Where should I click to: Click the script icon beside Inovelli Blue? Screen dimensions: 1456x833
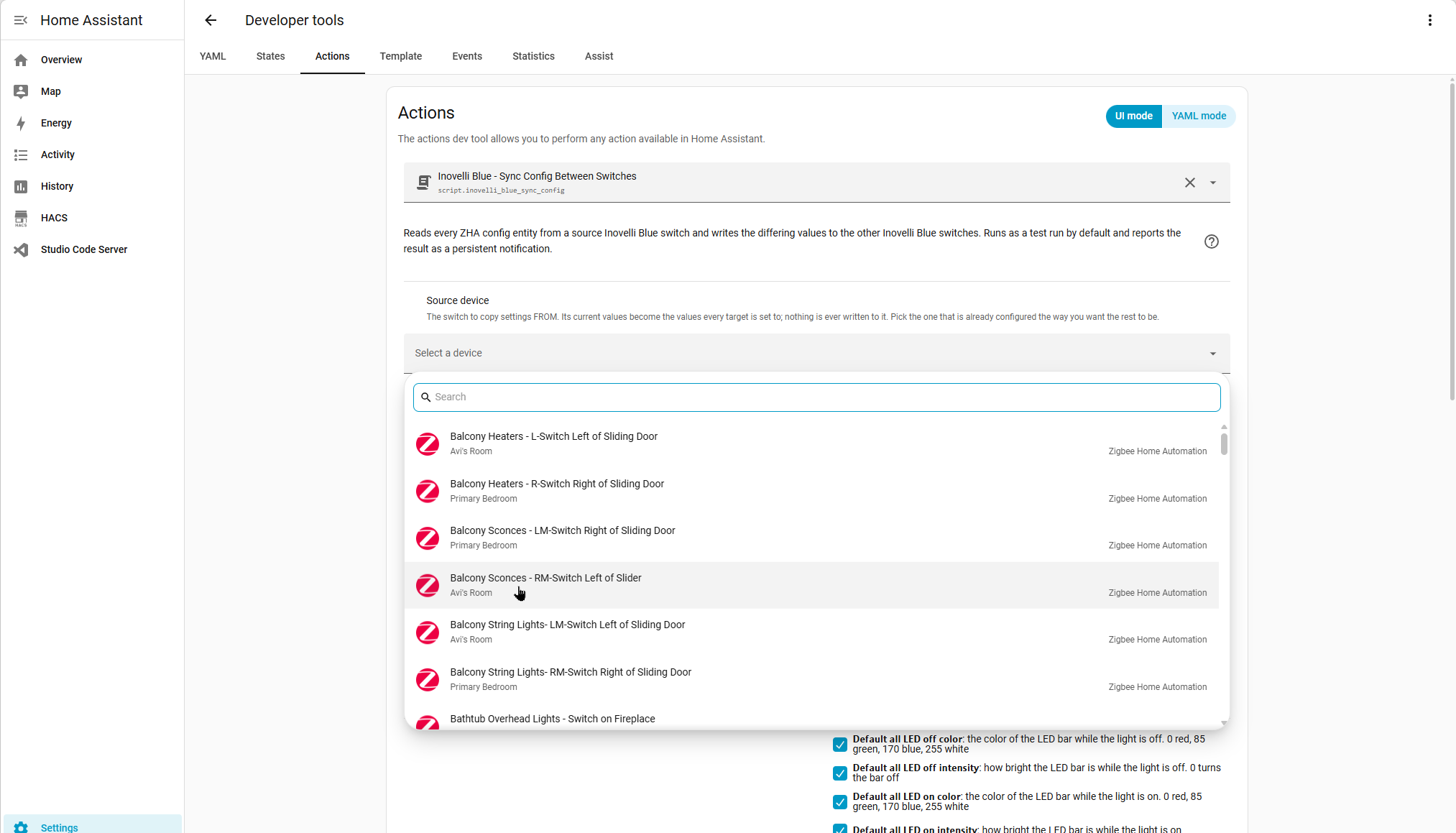coord(424,183)
